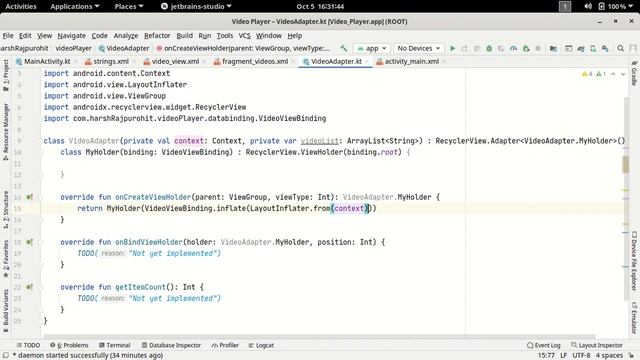
Task: Collapse getItemCount function fold marker
Action: pyautogui.click(x=40, y=287)
